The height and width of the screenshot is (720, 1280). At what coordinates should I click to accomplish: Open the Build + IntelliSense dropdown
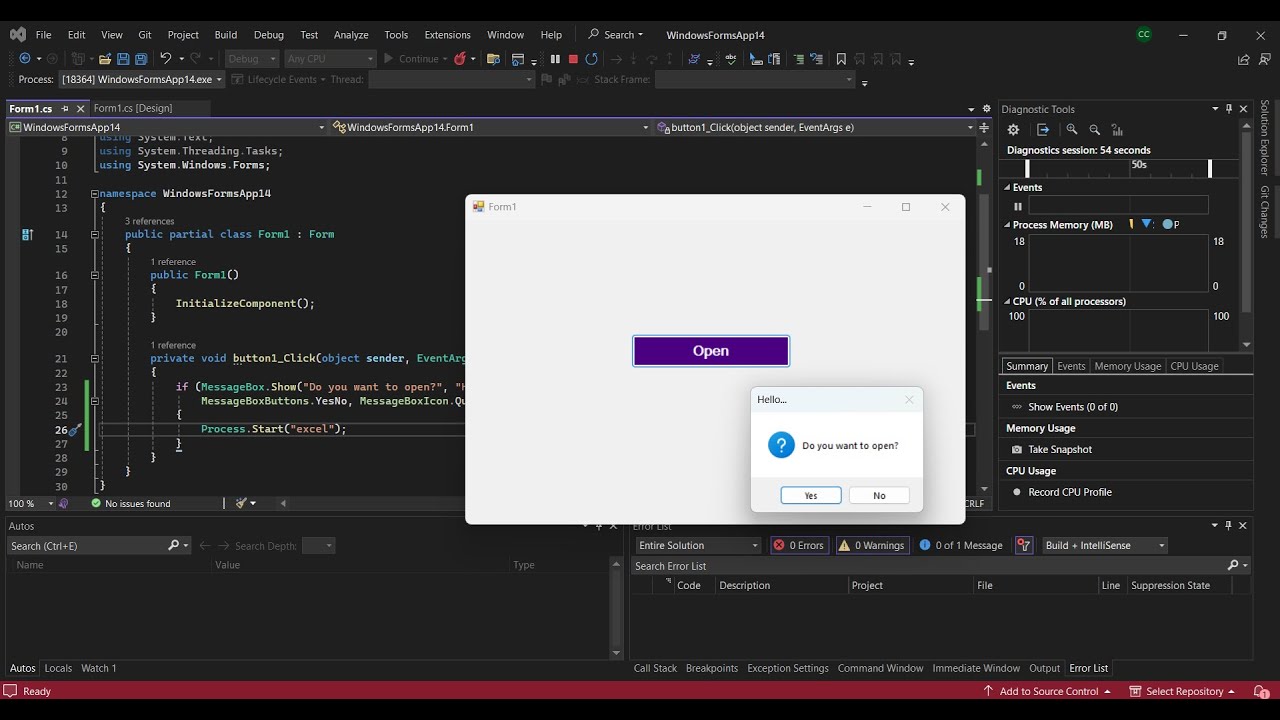[x=1104, y=545]
